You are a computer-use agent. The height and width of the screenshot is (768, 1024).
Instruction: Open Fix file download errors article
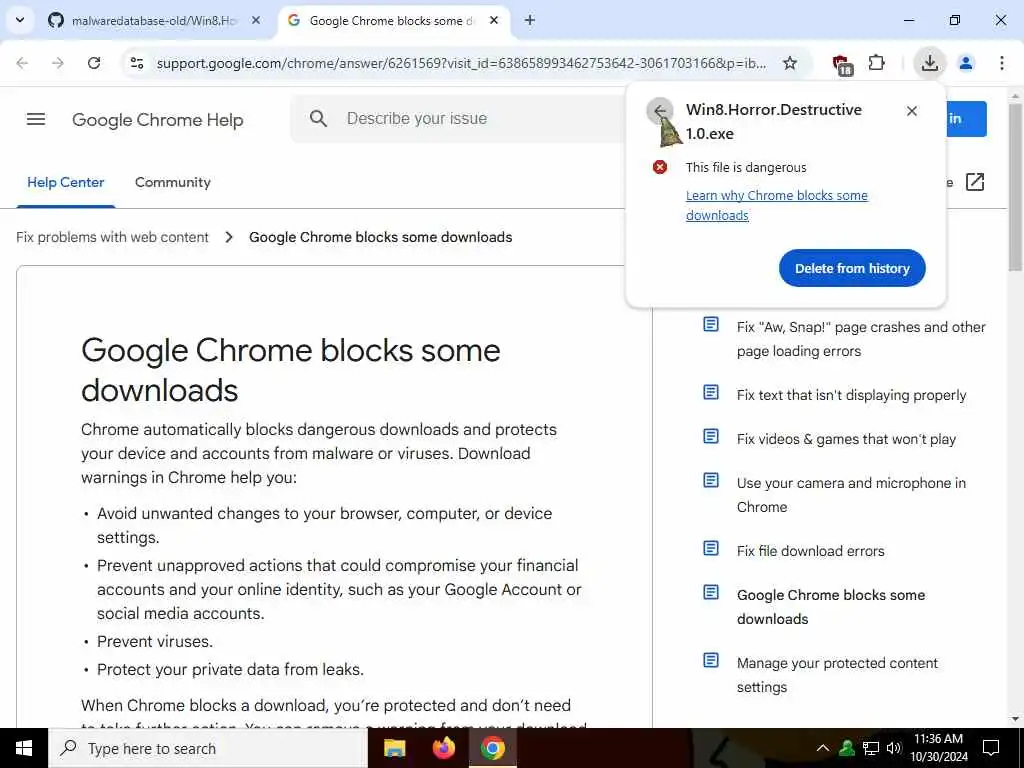pyautogui.click(x=810, y=551)
